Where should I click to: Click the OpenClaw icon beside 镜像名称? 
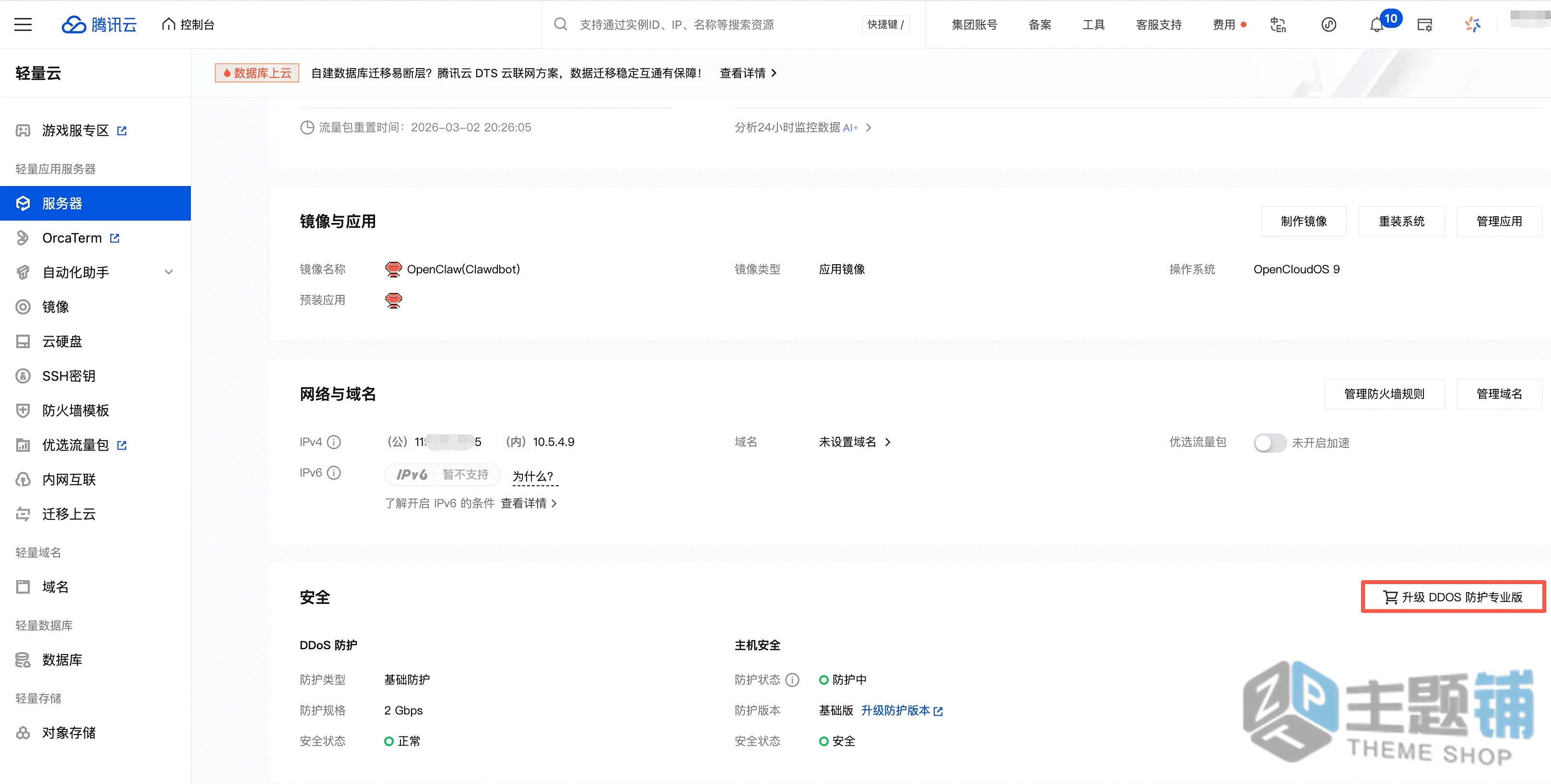(393, 269)
